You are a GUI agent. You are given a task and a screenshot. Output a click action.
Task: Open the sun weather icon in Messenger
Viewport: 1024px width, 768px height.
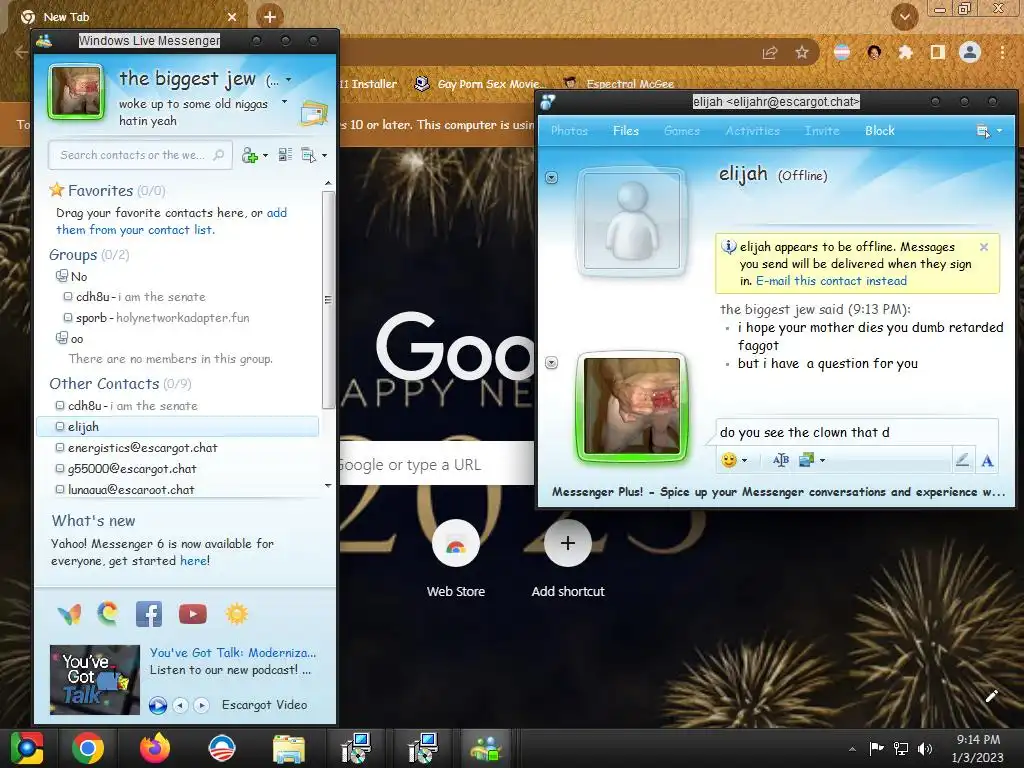pyautogui.click(x=237, y=614)
